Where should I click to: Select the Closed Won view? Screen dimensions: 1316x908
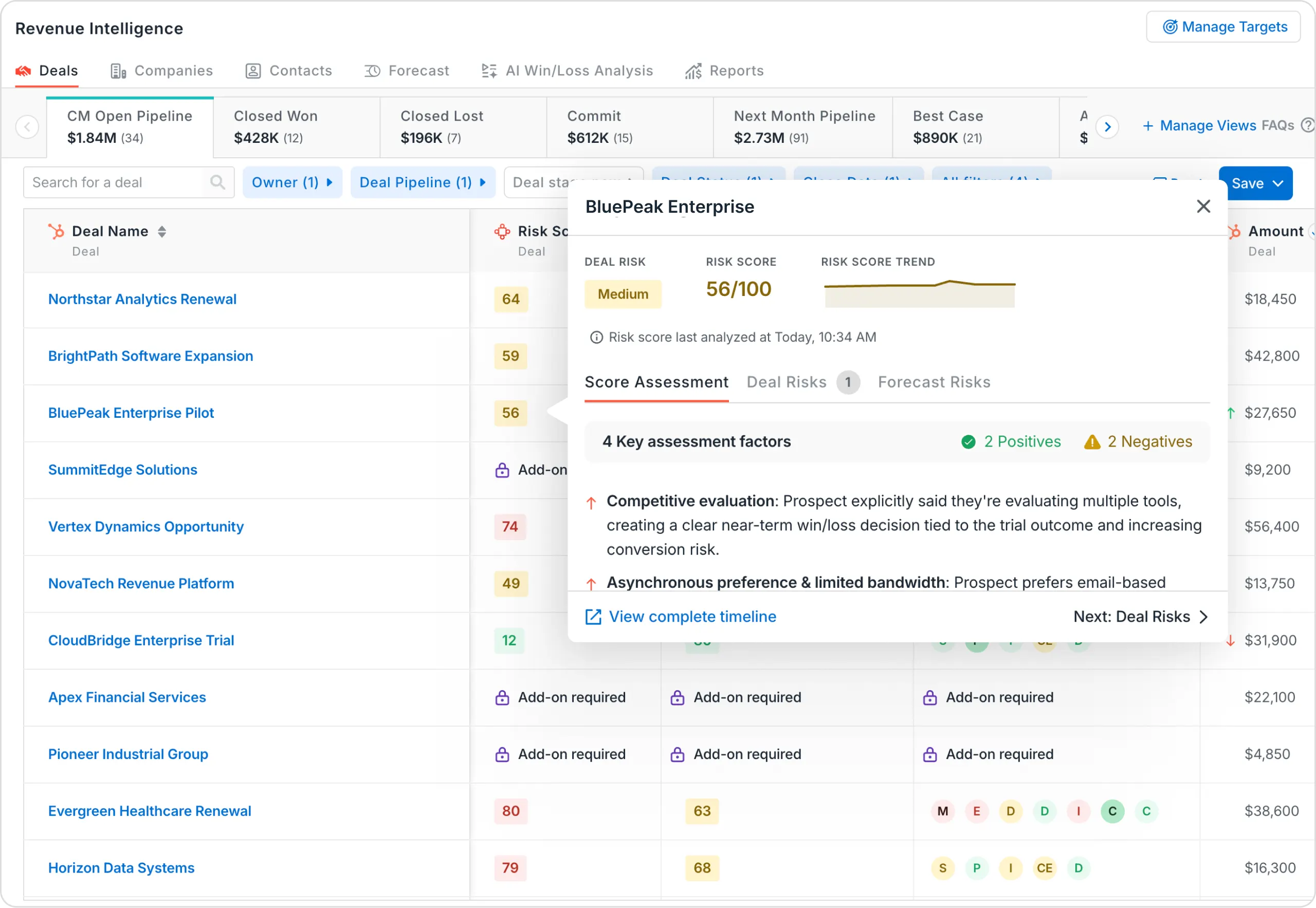tap(297, 127)
